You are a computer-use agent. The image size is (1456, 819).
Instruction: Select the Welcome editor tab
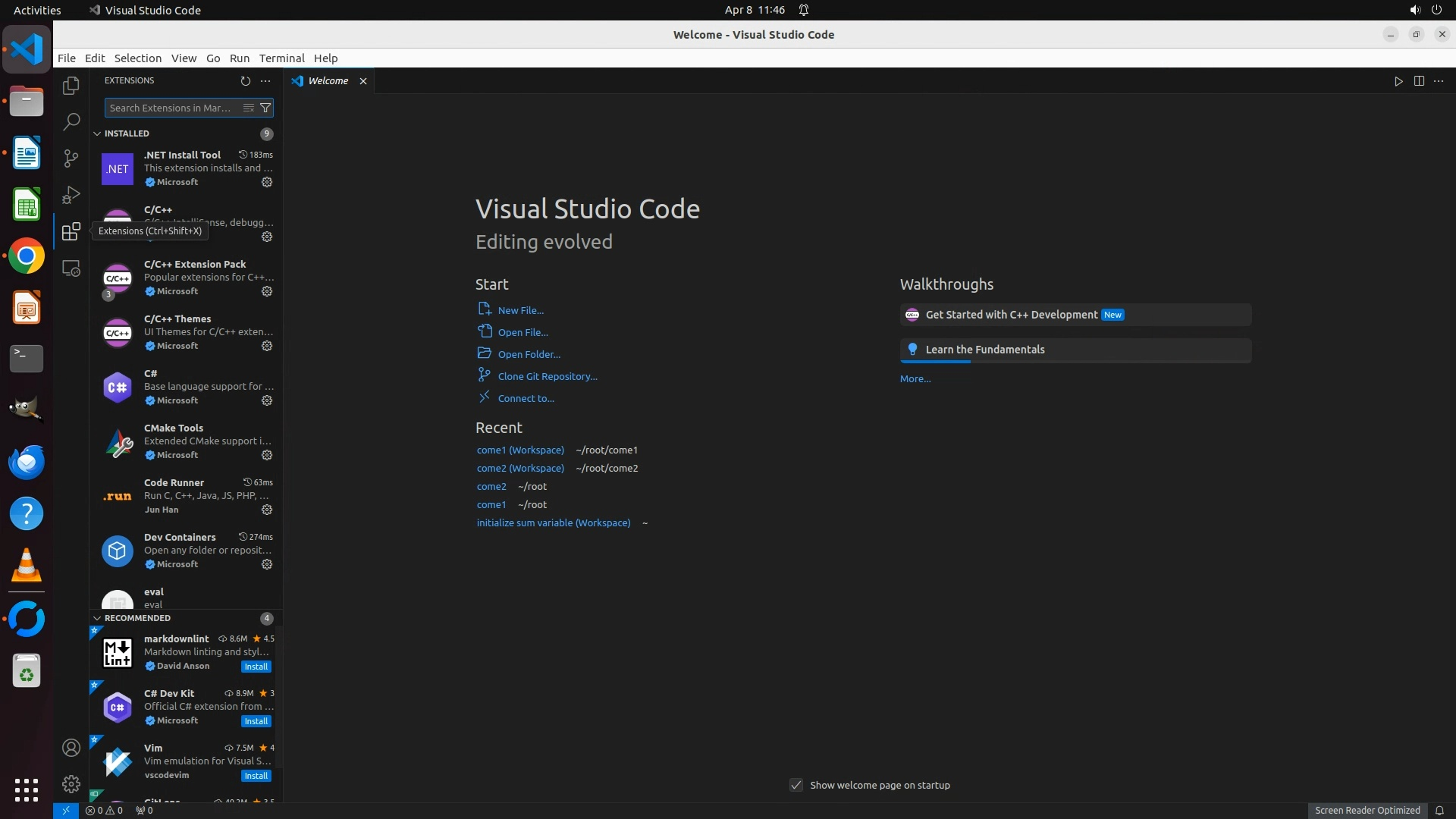tap(328, 81)
